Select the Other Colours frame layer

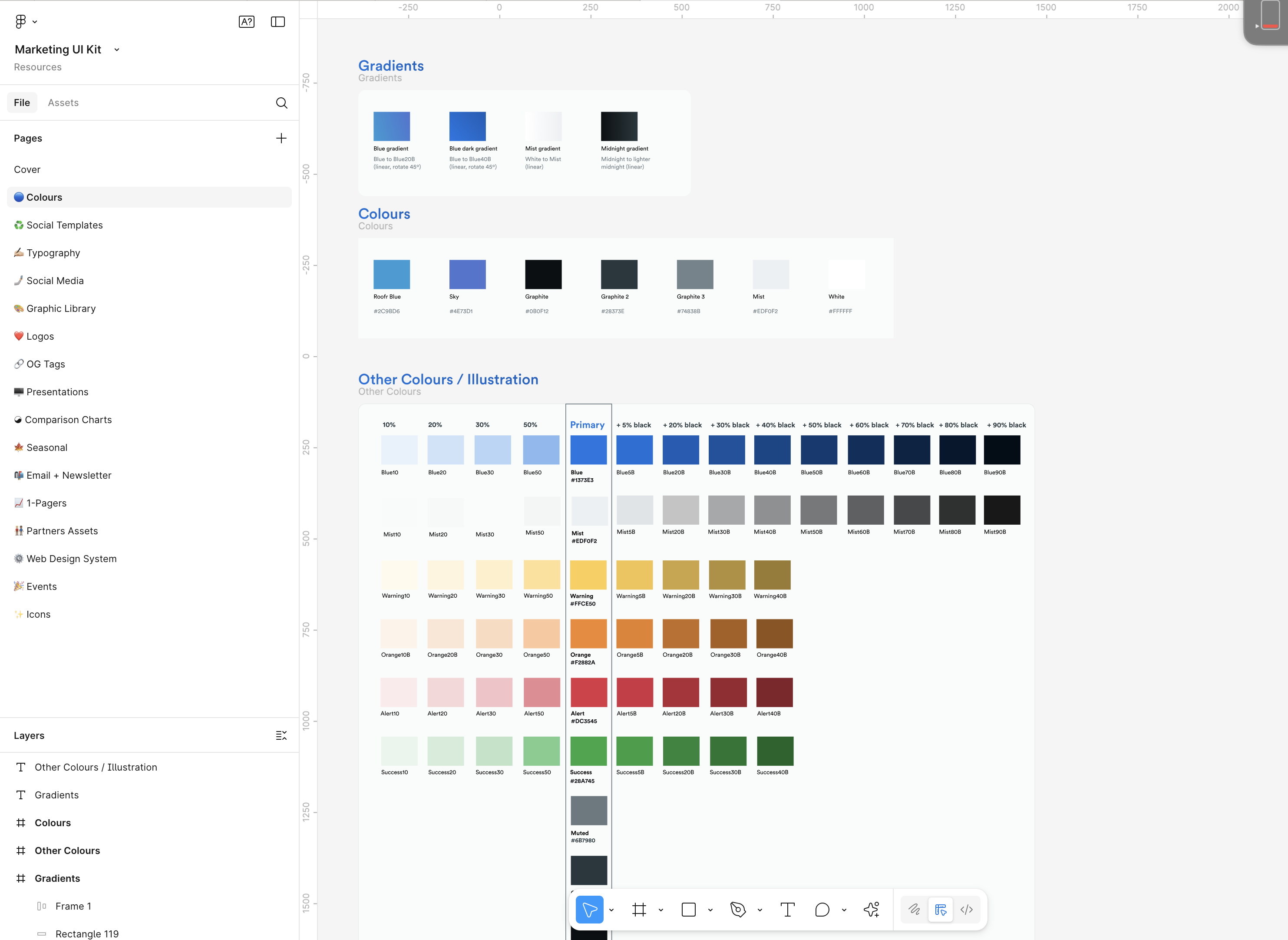(x=67, y=850)
